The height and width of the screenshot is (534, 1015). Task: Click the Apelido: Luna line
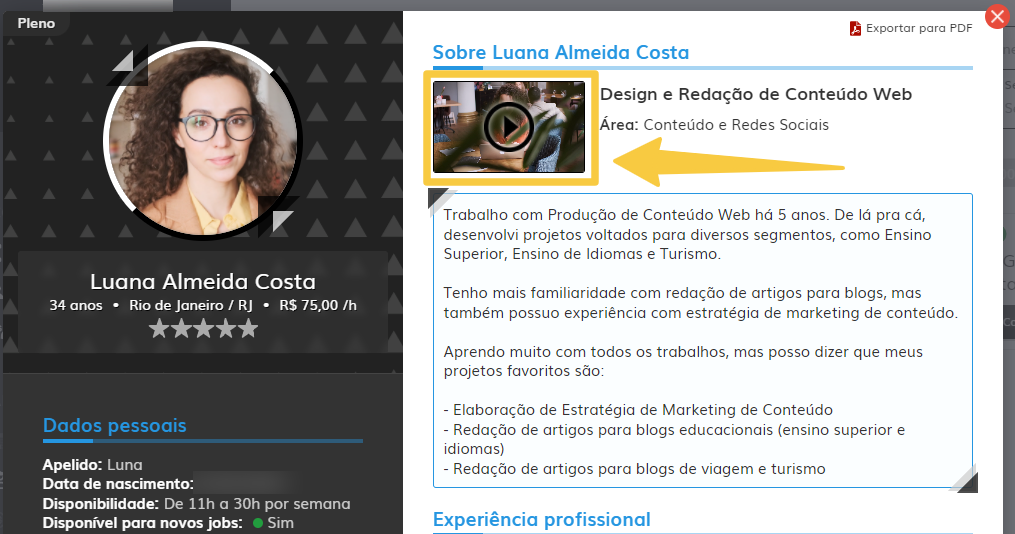93,465
